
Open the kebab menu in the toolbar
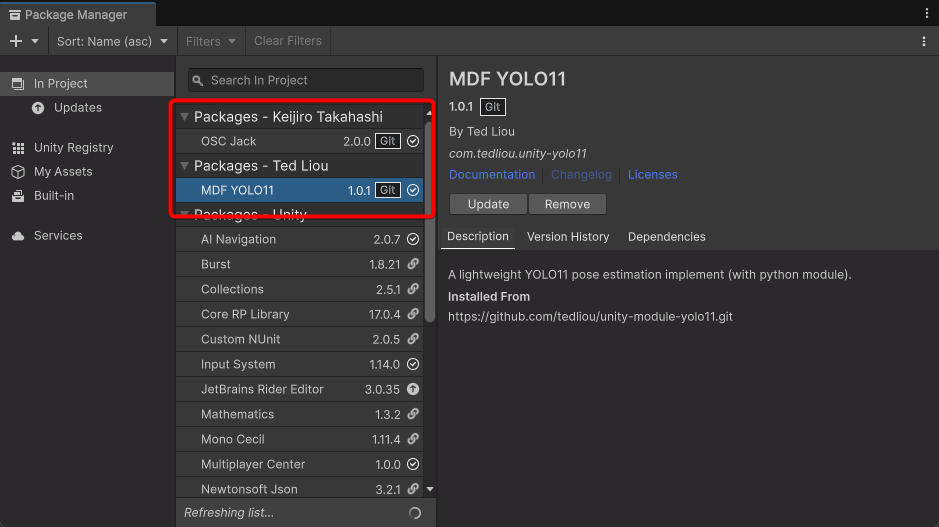pos(923,41)
